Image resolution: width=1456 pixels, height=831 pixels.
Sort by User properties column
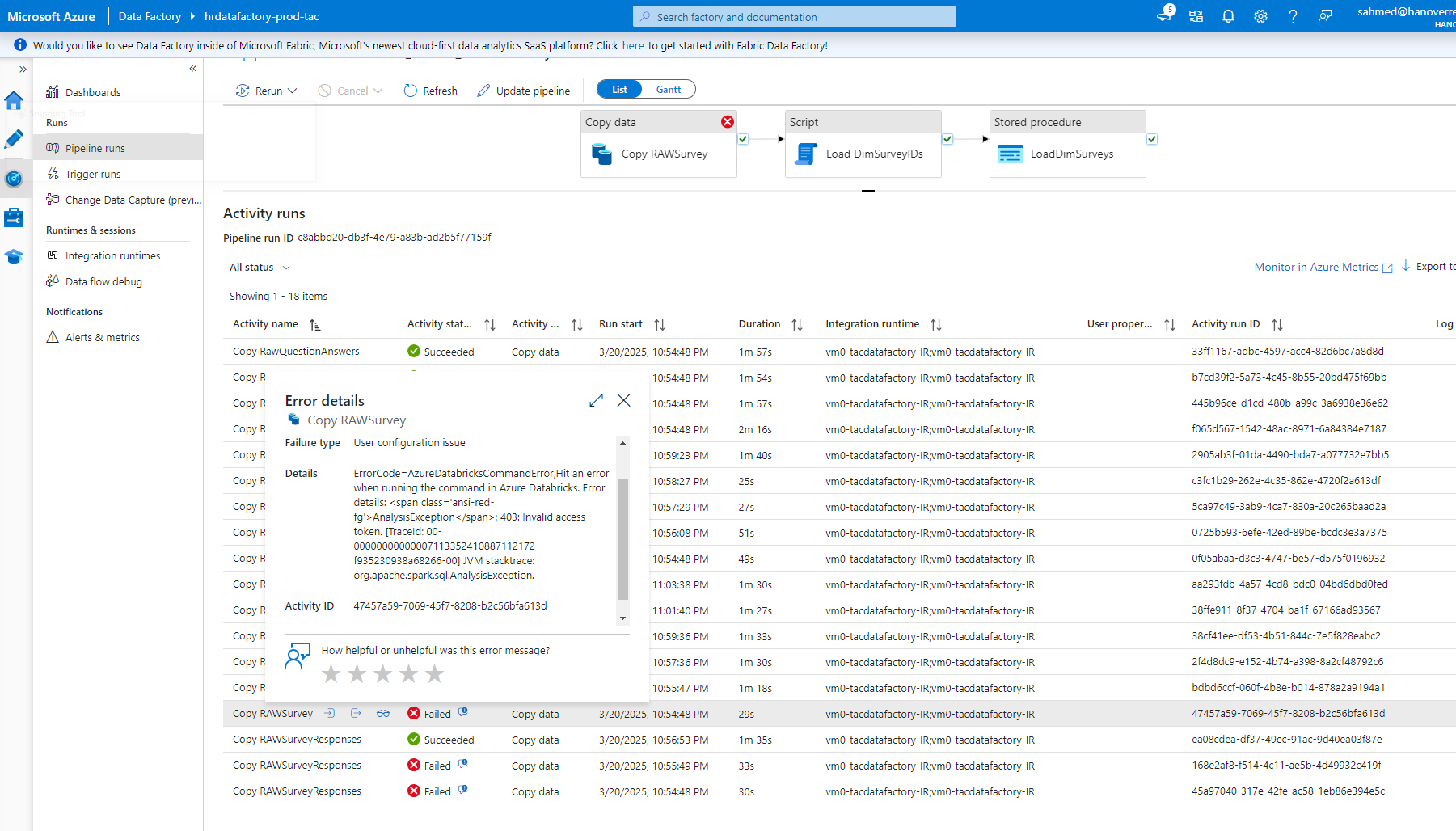(1170, 325)
